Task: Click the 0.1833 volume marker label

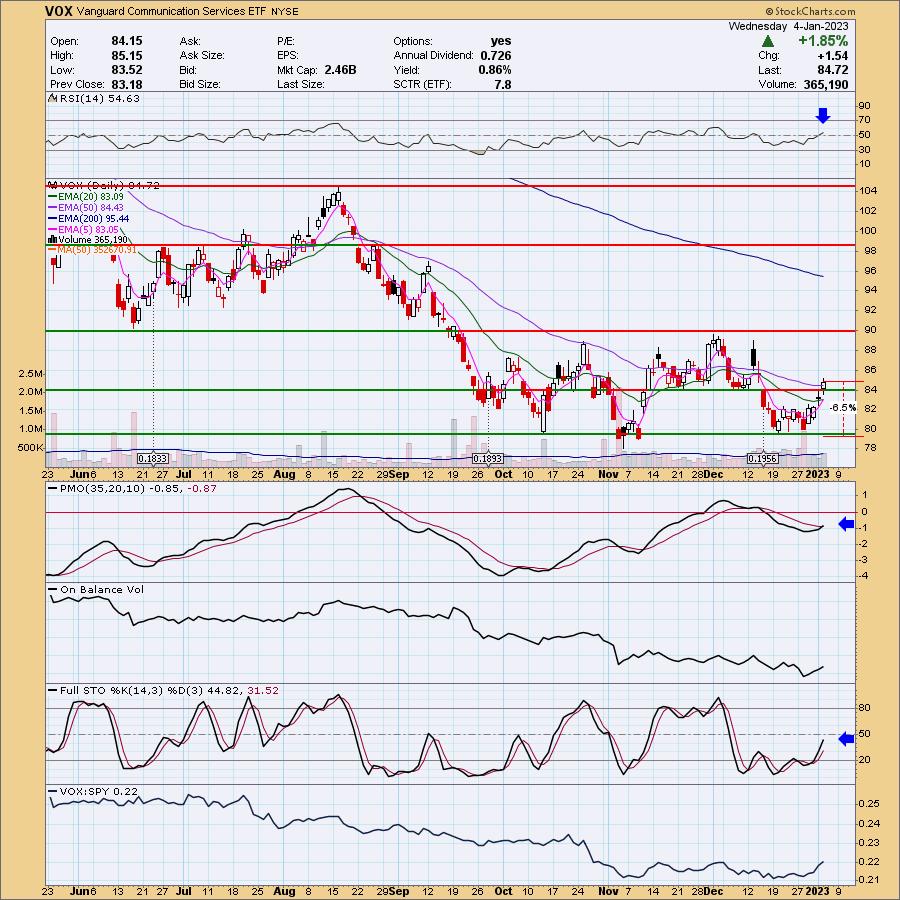Action: 153,459
